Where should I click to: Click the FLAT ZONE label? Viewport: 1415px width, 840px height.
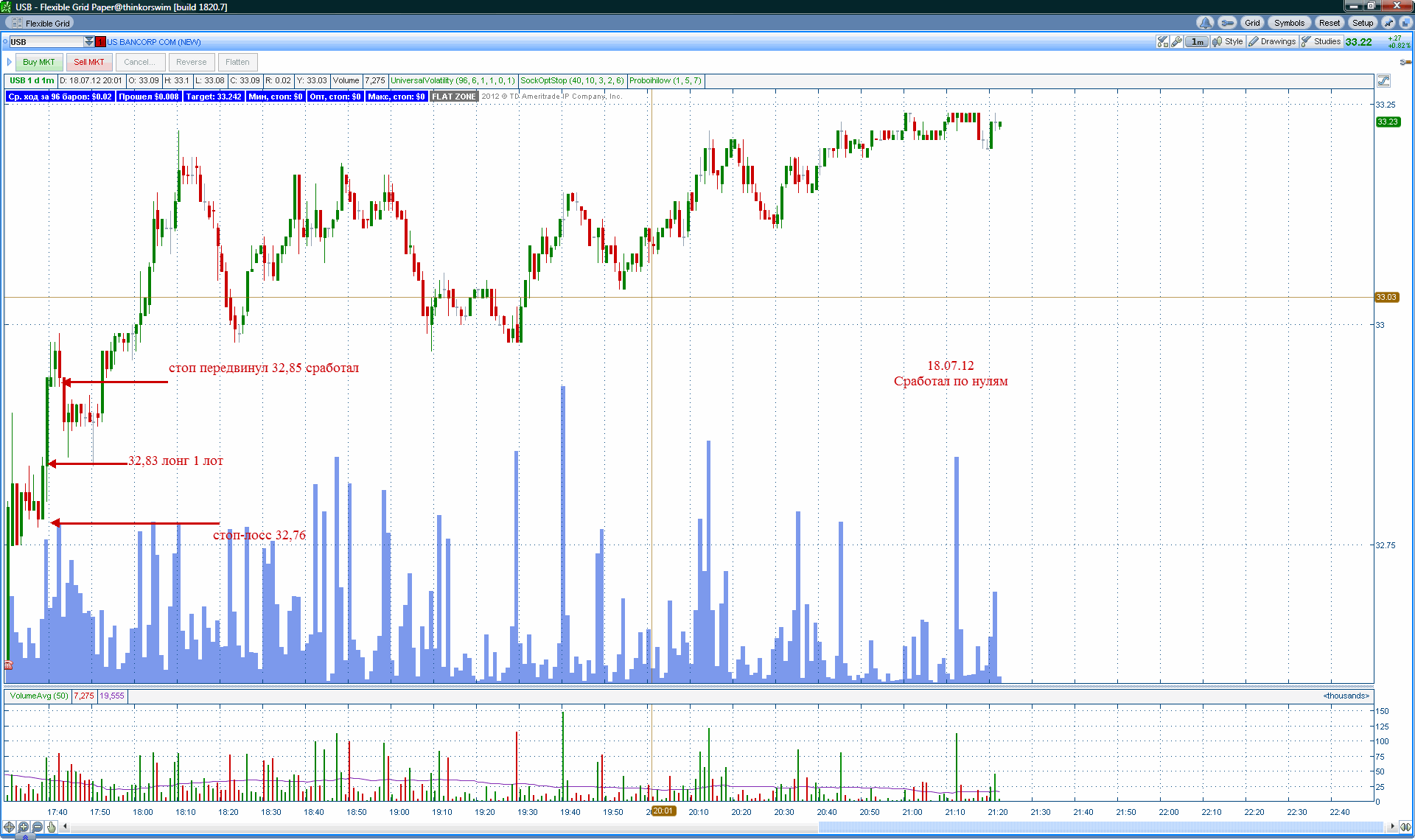[x=454, y=97]
